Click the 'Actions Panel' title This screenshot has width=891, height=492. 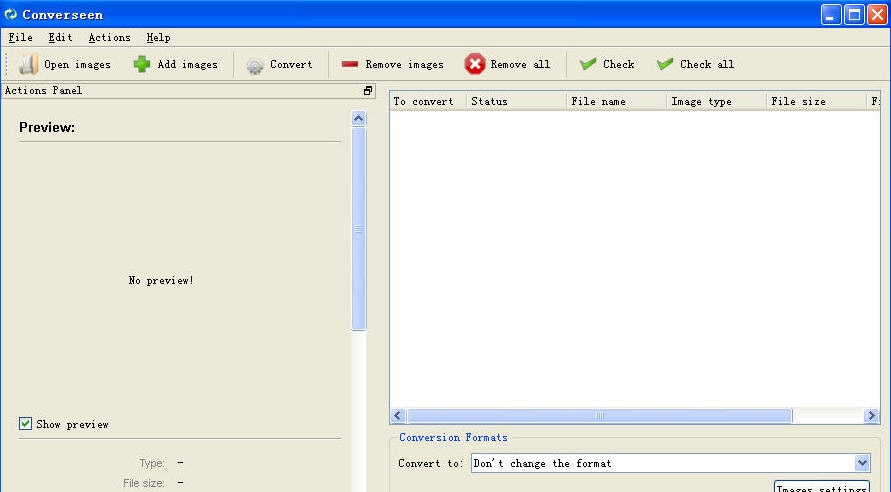coord(43,90)
